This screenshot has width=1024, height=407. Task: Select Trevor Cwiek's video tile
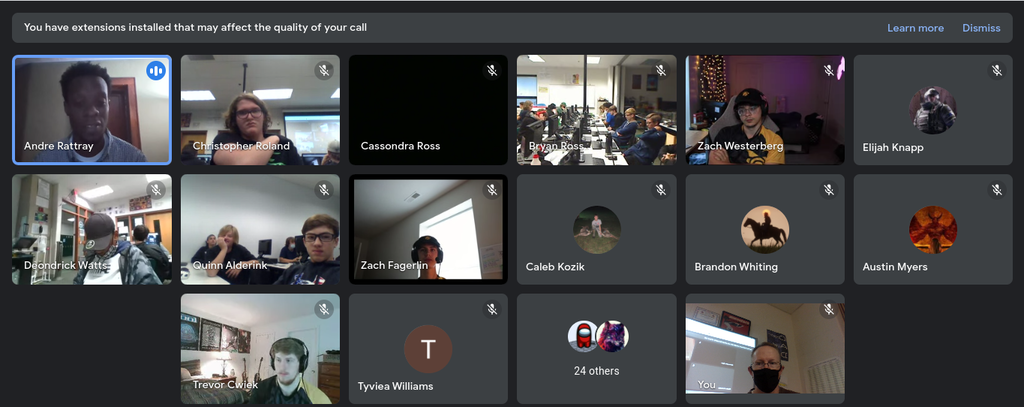tap(261, 349)
